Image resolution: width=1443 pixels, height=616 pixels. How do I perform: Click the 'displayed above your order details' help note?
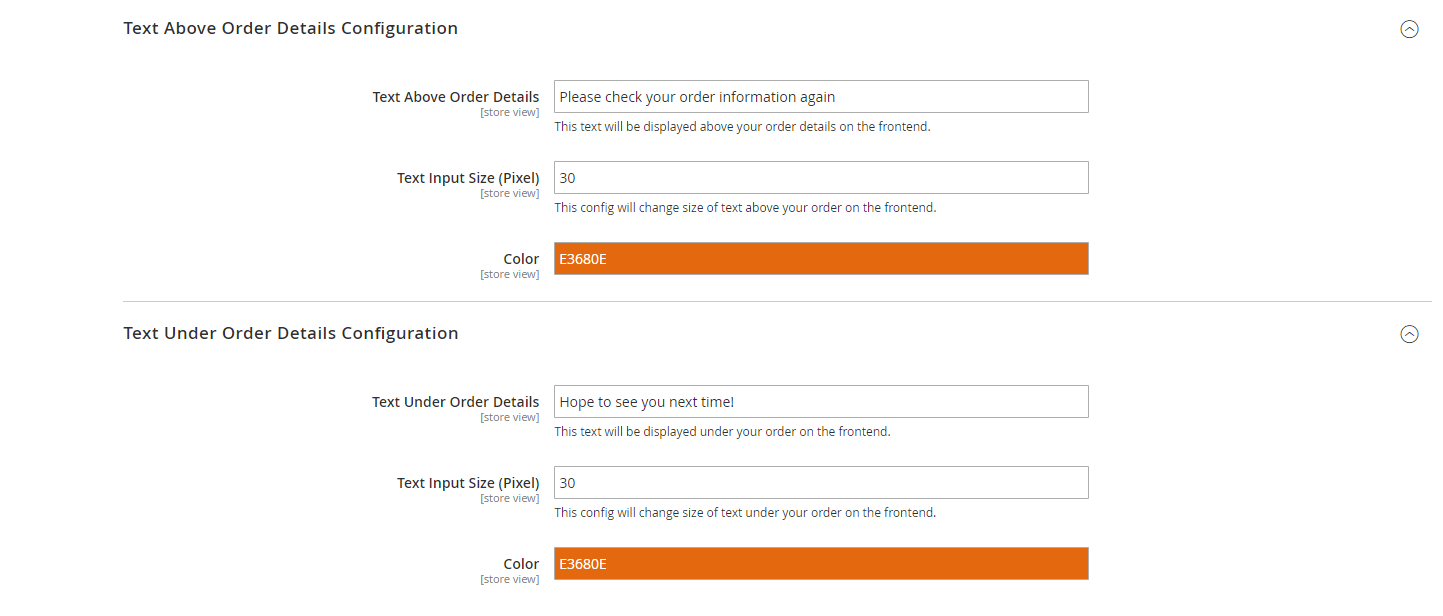click(x=742, y=127)
